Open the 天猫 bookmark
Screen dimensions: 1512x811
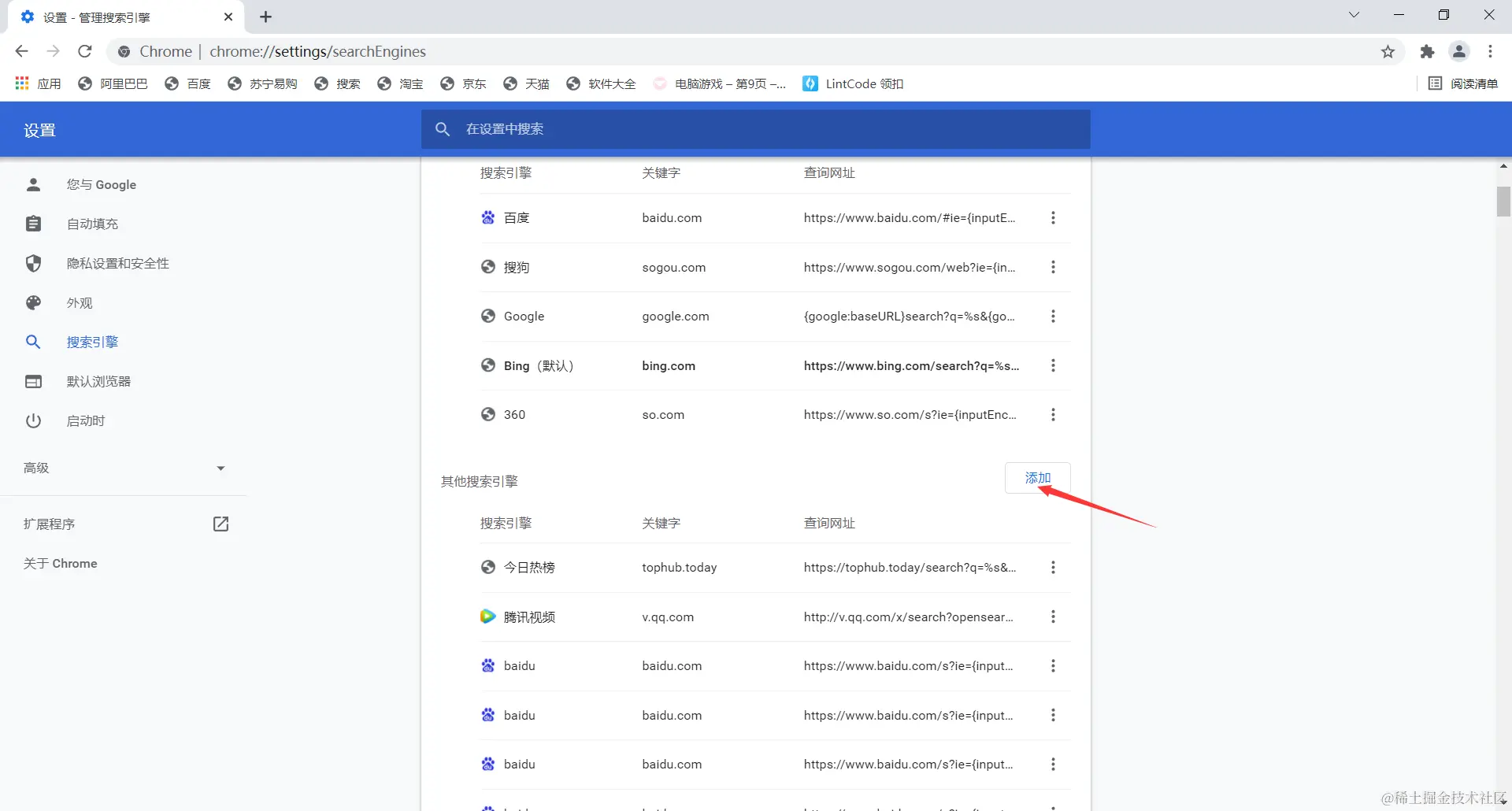pos(526,83)
